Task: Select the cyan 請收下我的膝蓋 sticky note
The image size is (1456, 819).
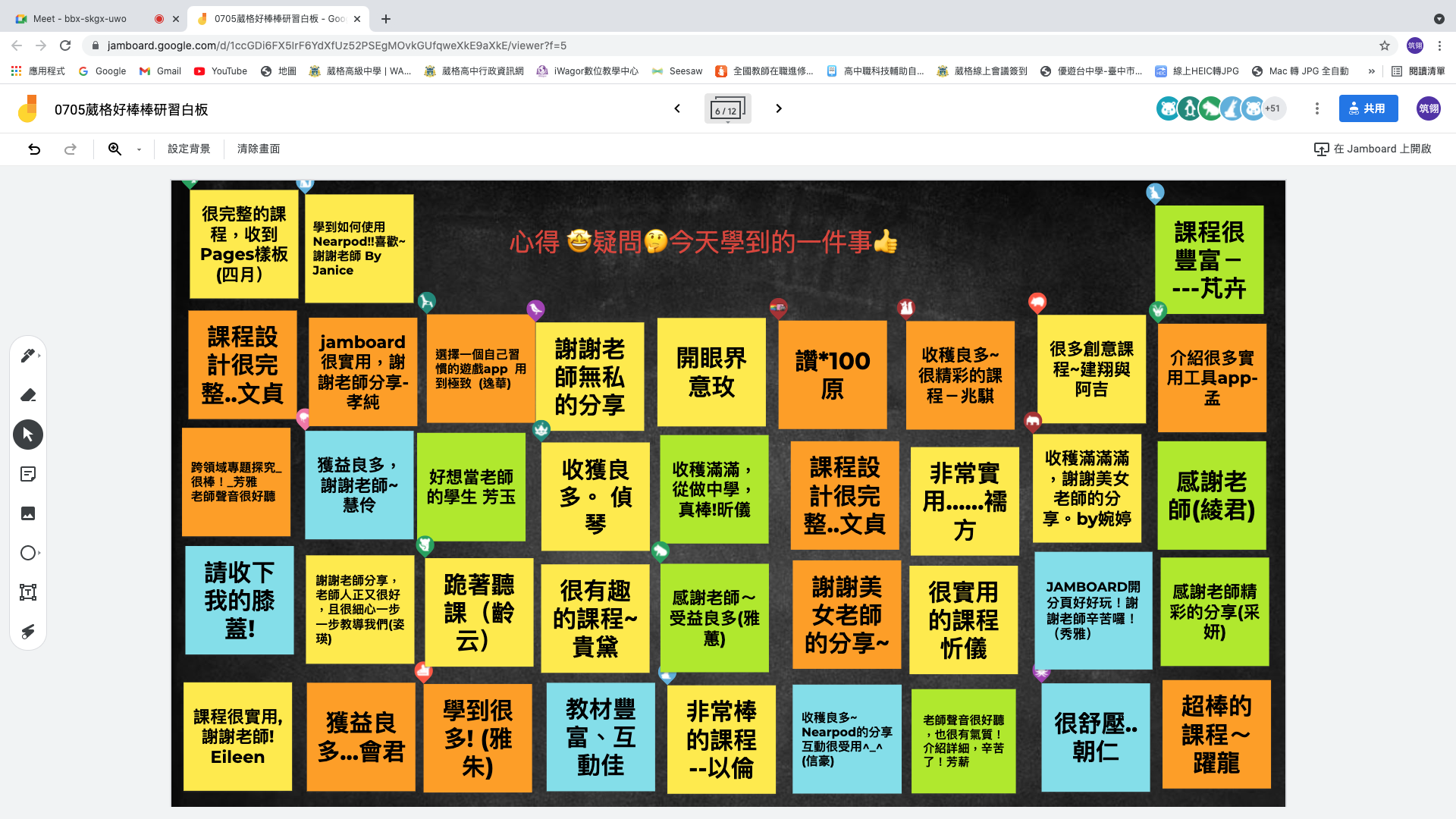Action: click(240, 600)
